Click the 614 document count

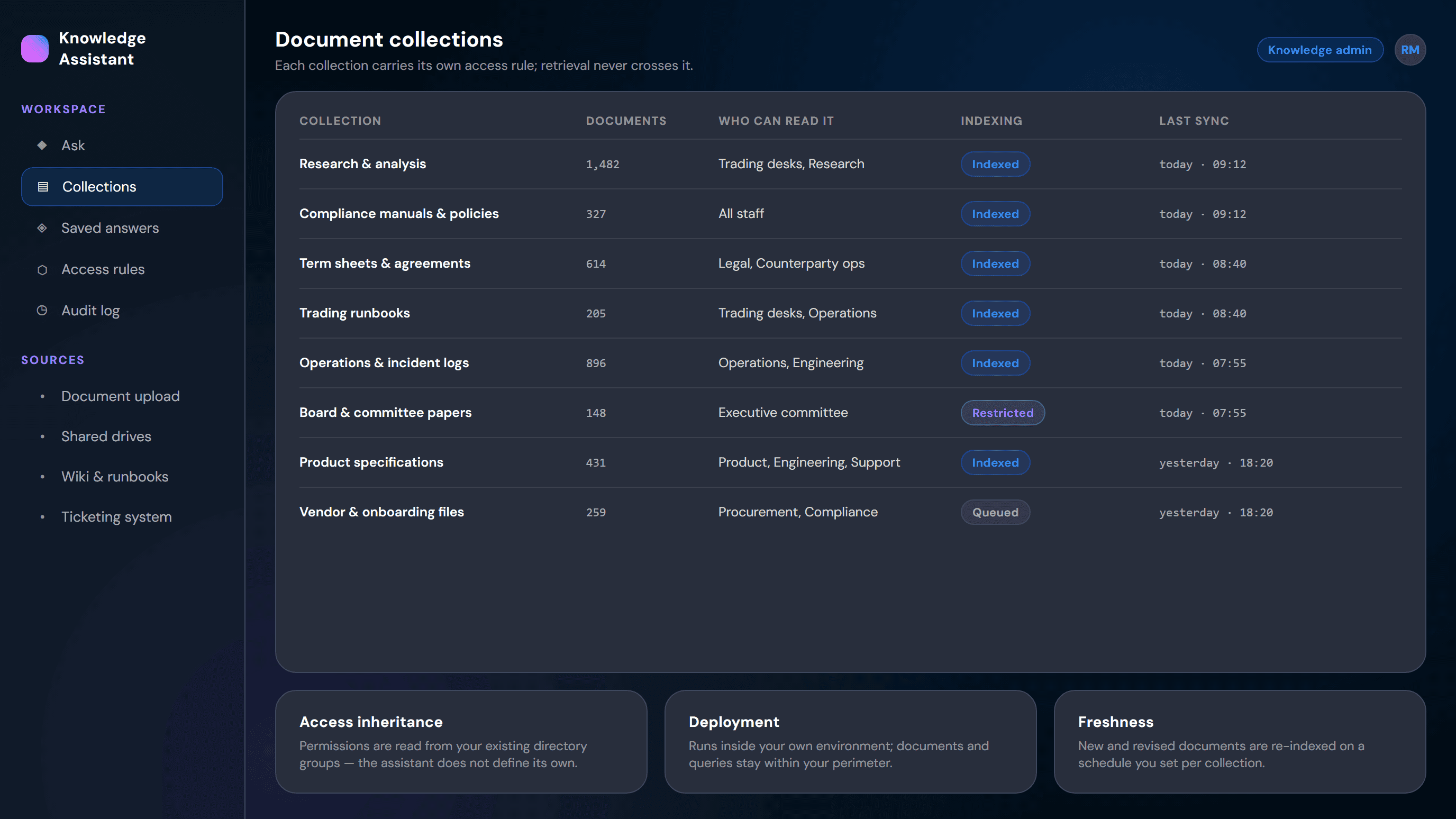[596, 264]
